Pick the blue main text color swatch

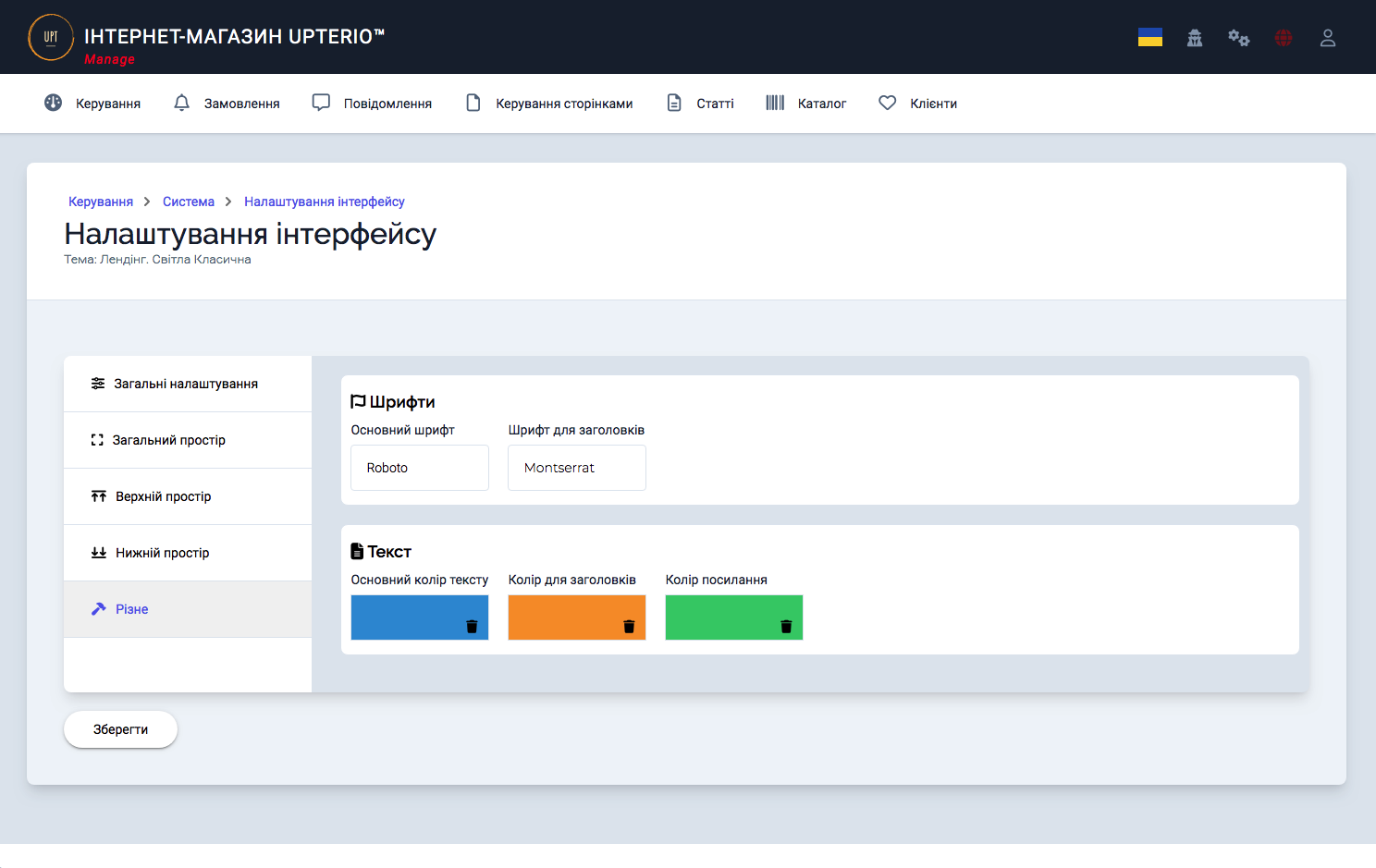point(420,617)
